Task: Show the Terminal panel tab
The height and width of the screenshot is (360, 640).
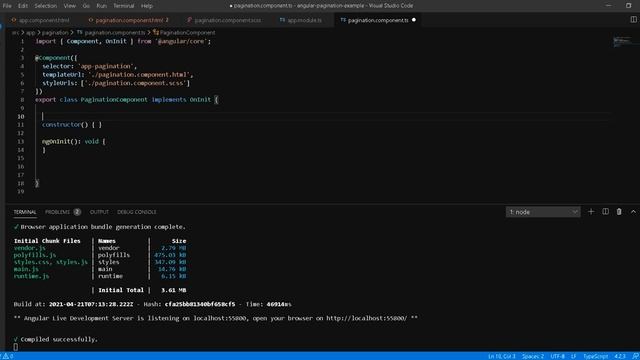Action: pos(24,212)
